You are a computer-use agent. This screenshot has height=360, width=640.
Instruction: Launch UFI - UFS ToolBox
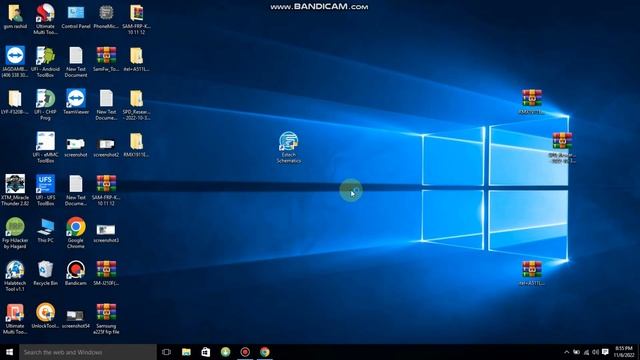(45, 190)
